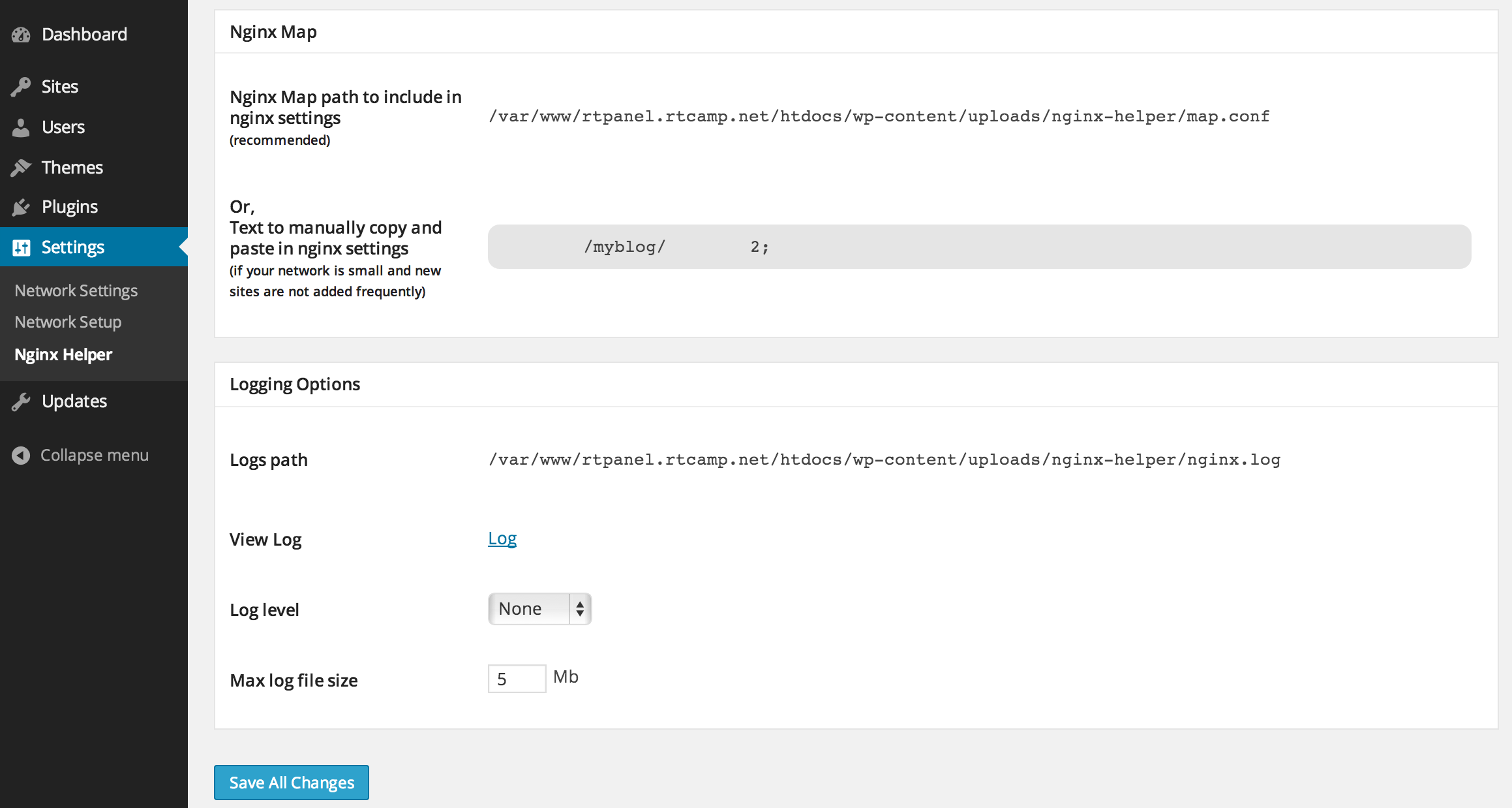Image resolution: width=1512 pixels, height=808 pixels.
Task: Click the Plugins plug icon
Action: 21,208
